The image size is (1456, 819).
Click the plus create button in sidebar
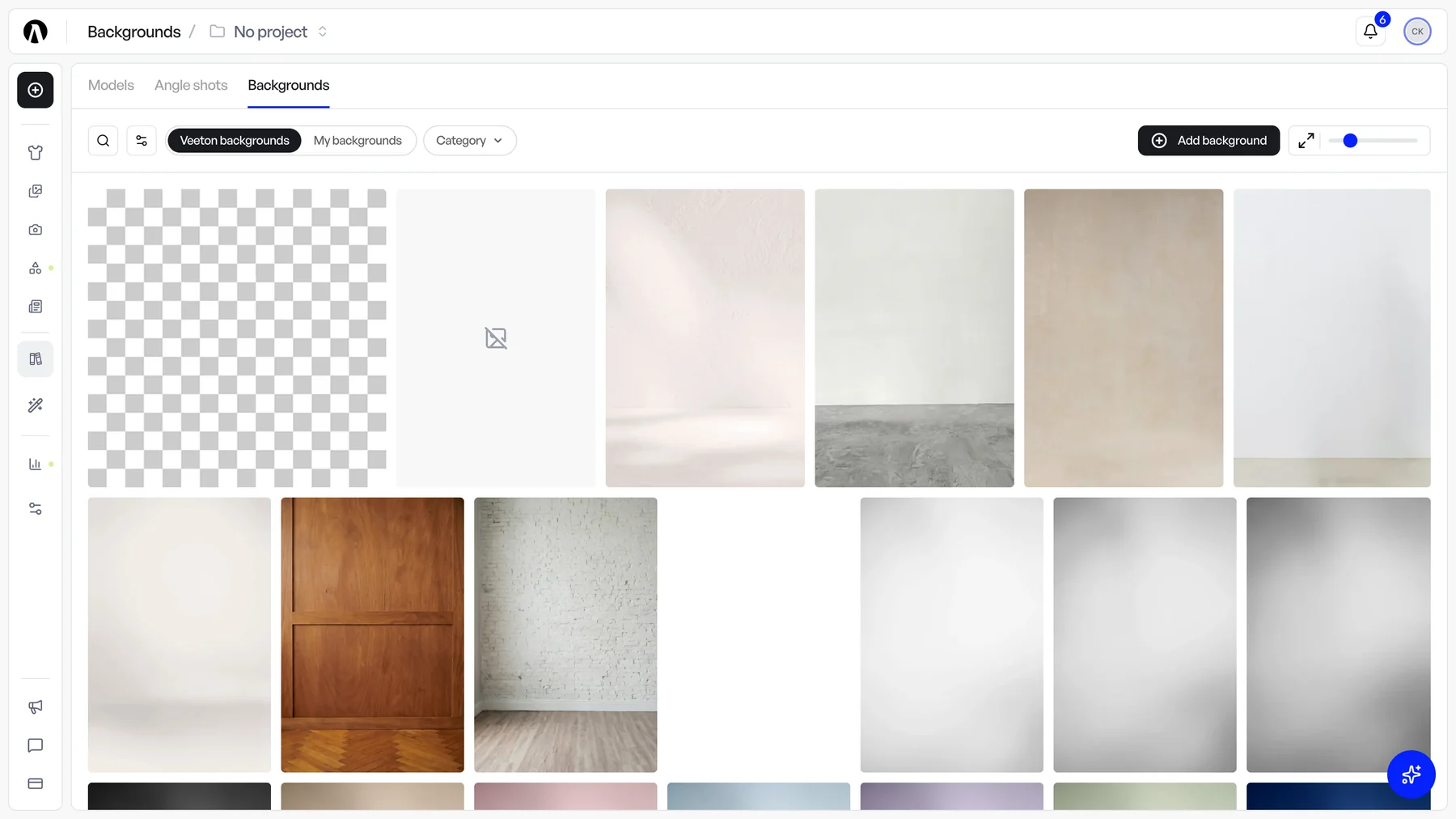(36, 90)
